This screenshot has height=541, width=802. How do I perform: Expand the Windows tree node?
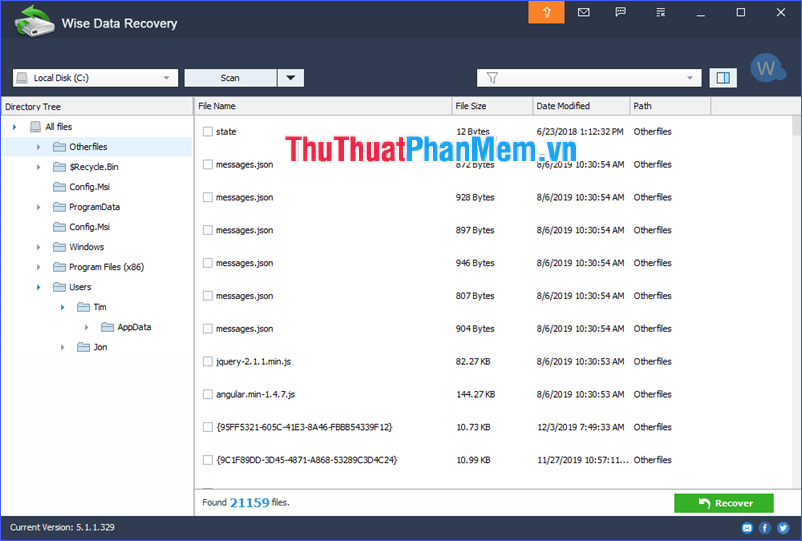38,247
